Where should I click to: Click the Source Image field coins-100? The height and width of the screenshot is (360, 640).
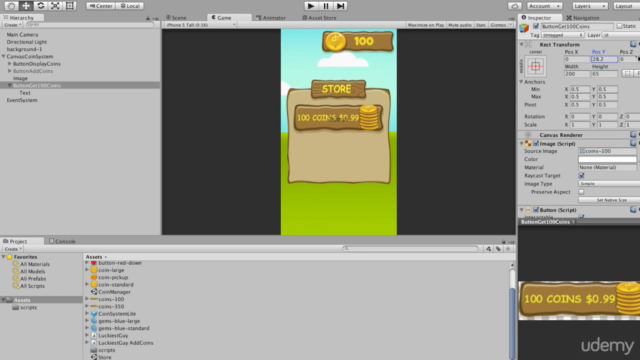[607, 151]
